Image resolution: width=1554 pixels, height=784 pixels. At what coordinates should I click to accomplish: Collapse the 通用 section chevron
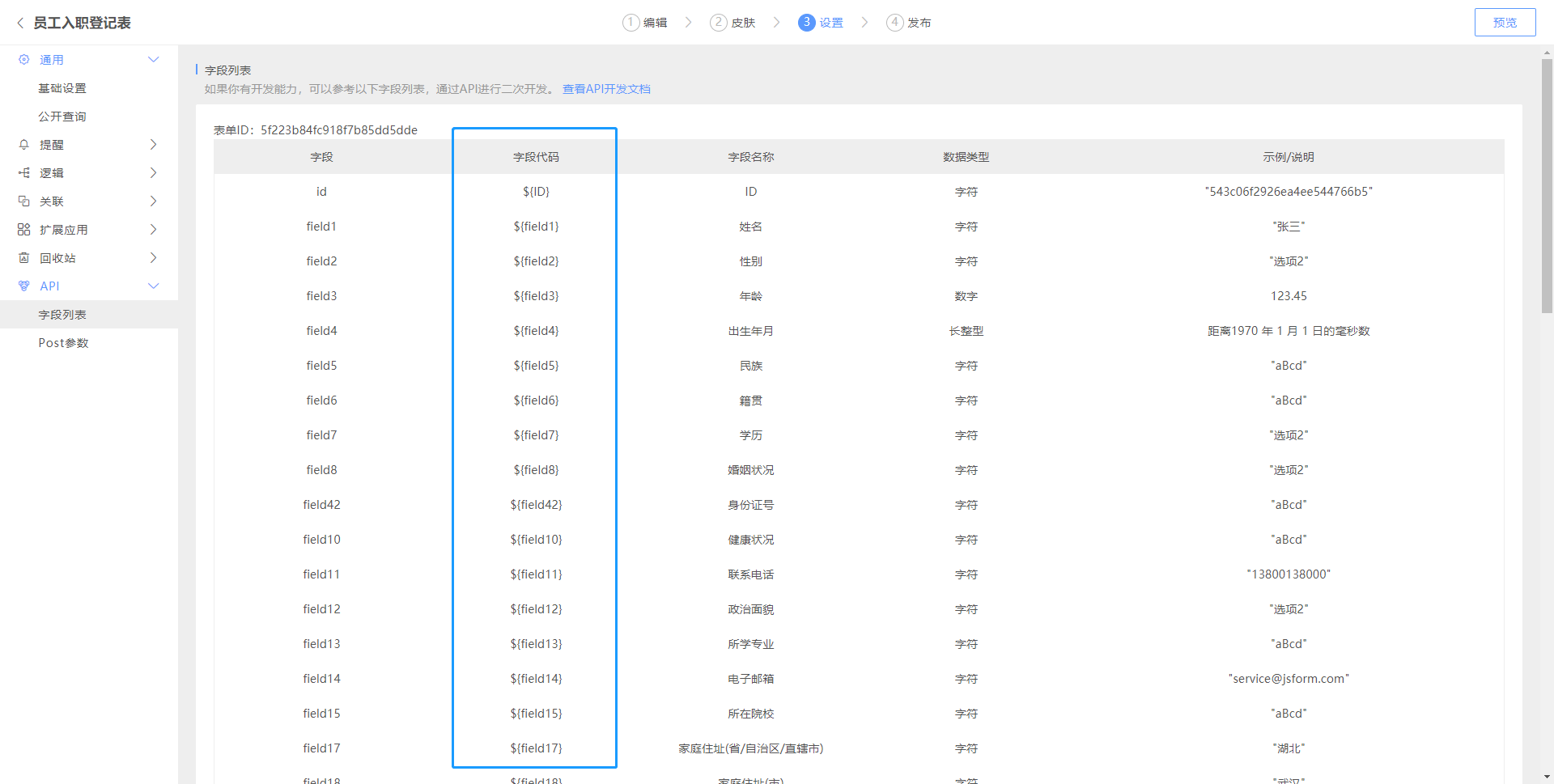coord(153,60)
